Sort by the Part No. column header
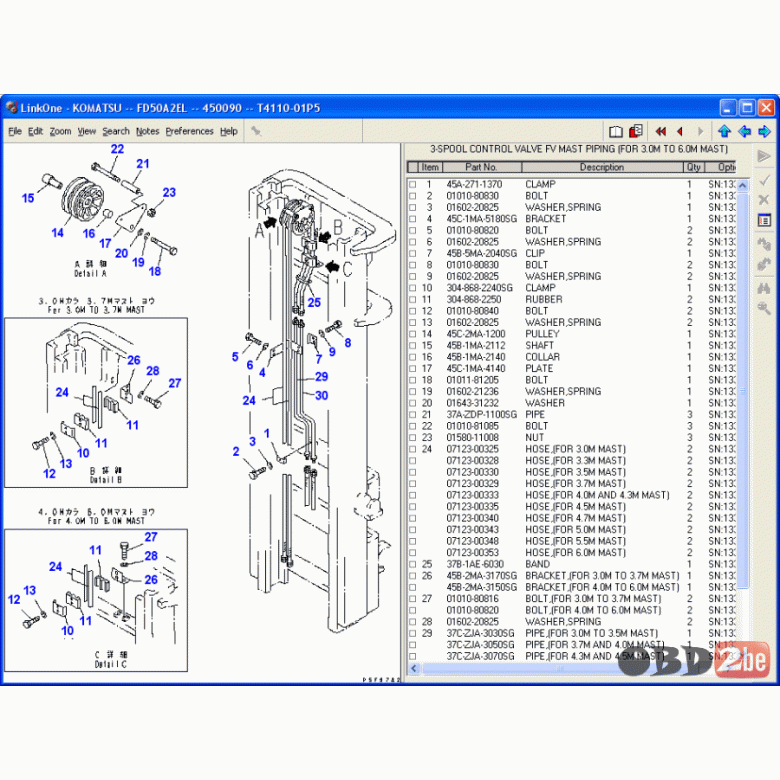The height and width of the screenshot is (780, 780). pos(482,167)
